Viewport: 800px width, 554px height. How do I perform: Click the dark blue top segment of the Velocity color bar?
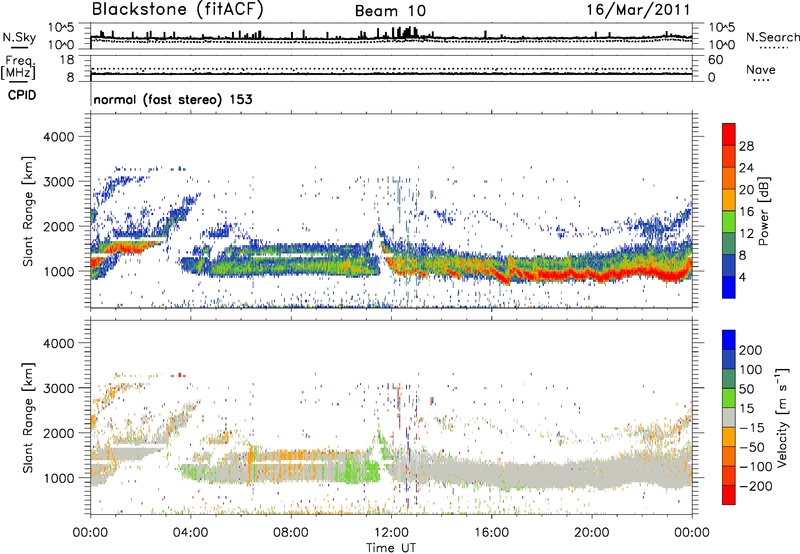729,340
